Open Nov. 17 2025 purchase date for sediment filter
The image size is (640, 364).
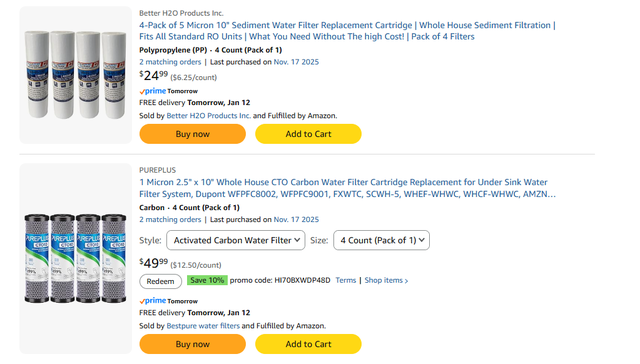[x=296, y=62]
